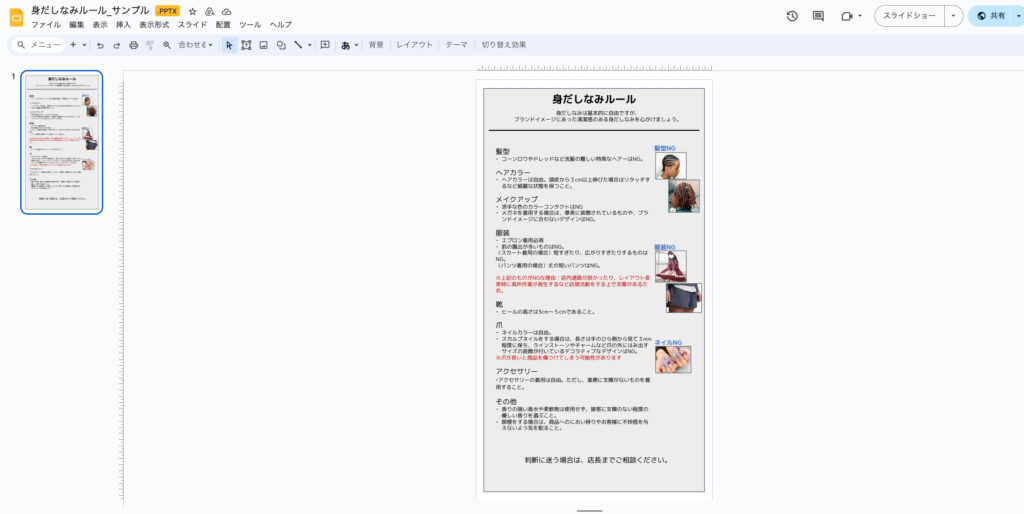The width and height of the screenshot is (1024, 514).
Task: Open the ヘルプ menu
Action: pos(281,25)
